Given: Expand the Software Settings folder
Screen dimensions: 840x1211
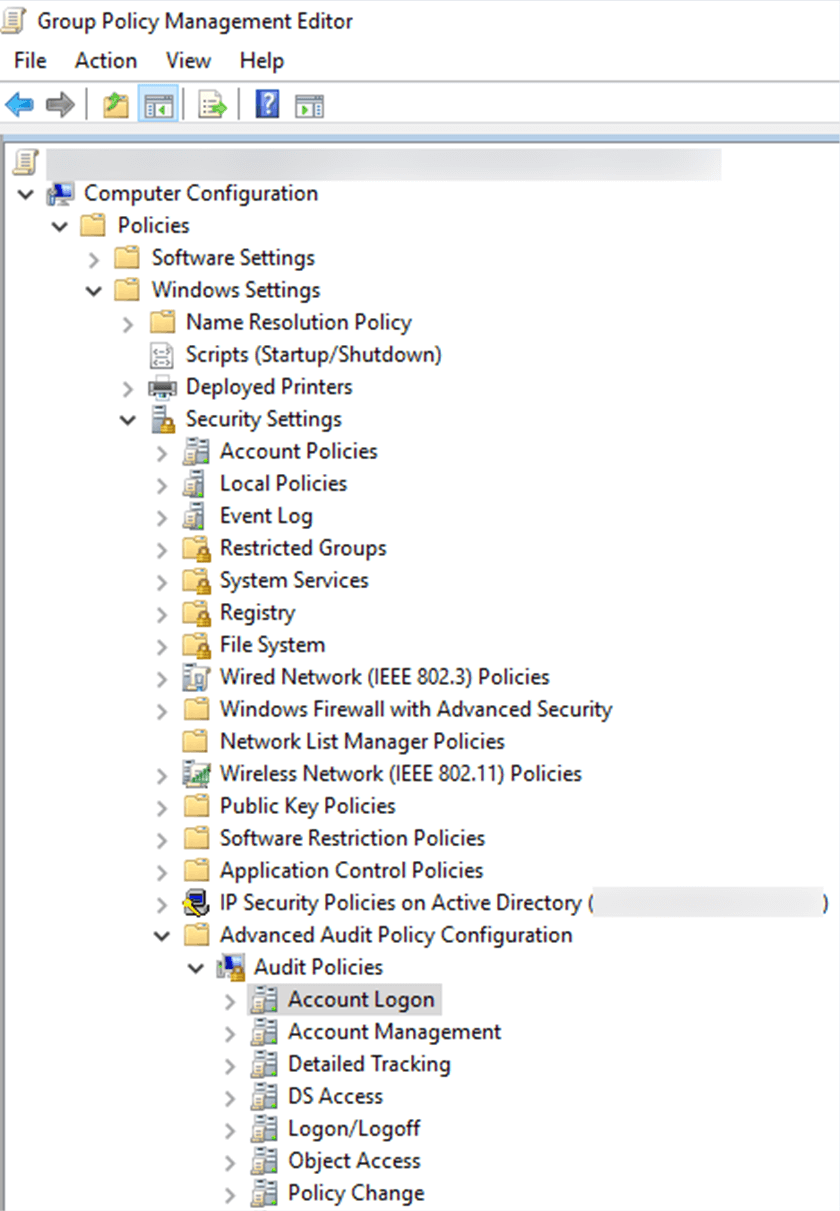Looking at the screenshot, I should [94, 259].
